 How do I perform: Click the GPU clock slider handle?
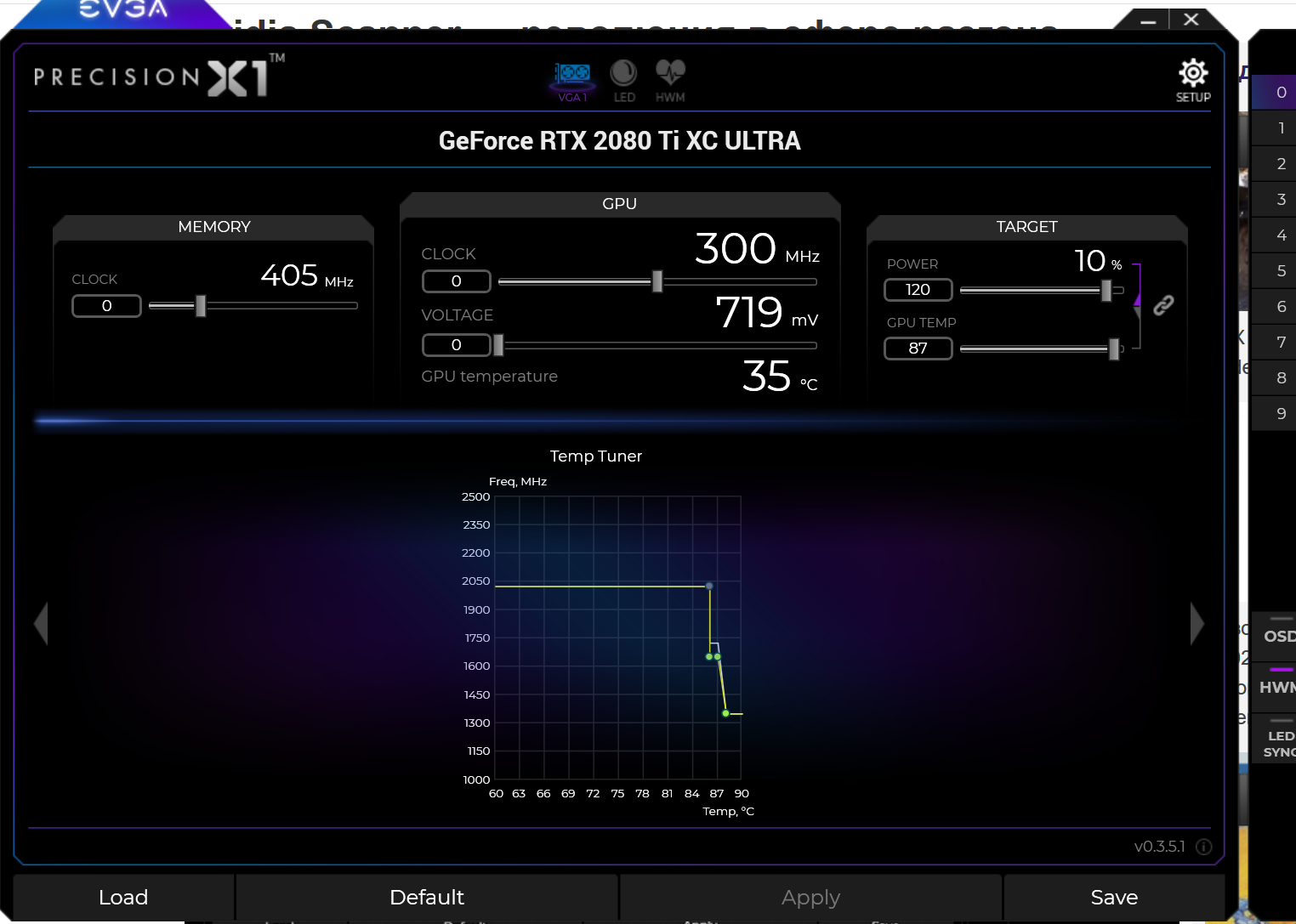657,281
